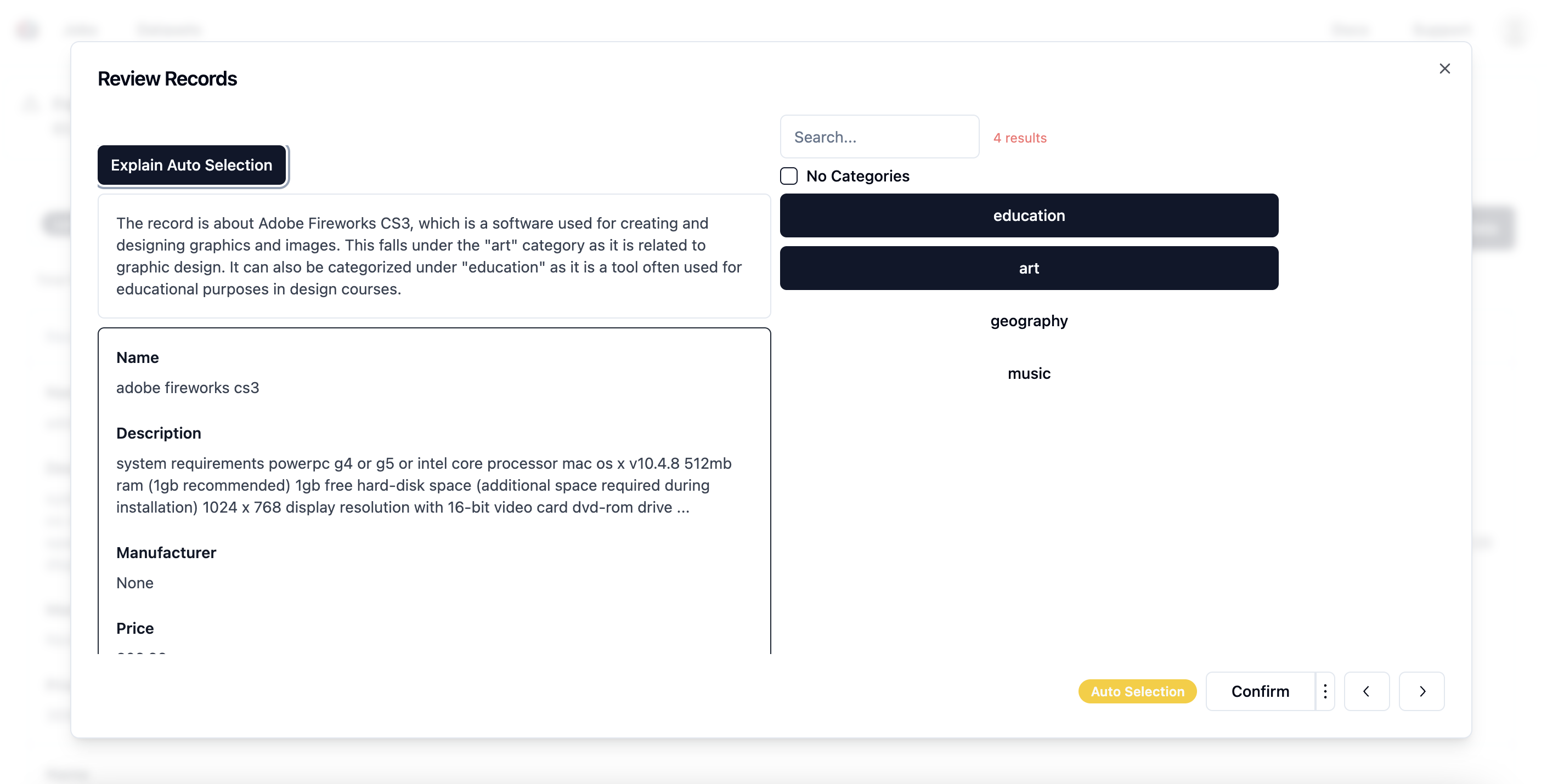
Task: Click the record name 'adobe fireworks cs3'
Action: pos(188,388)
